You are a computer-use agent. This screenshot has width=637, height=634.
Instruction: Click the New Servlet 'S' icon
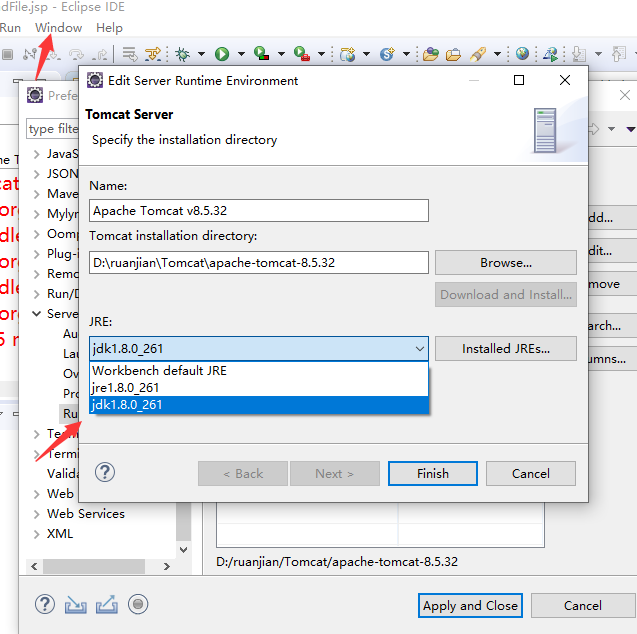pos(387,54)
